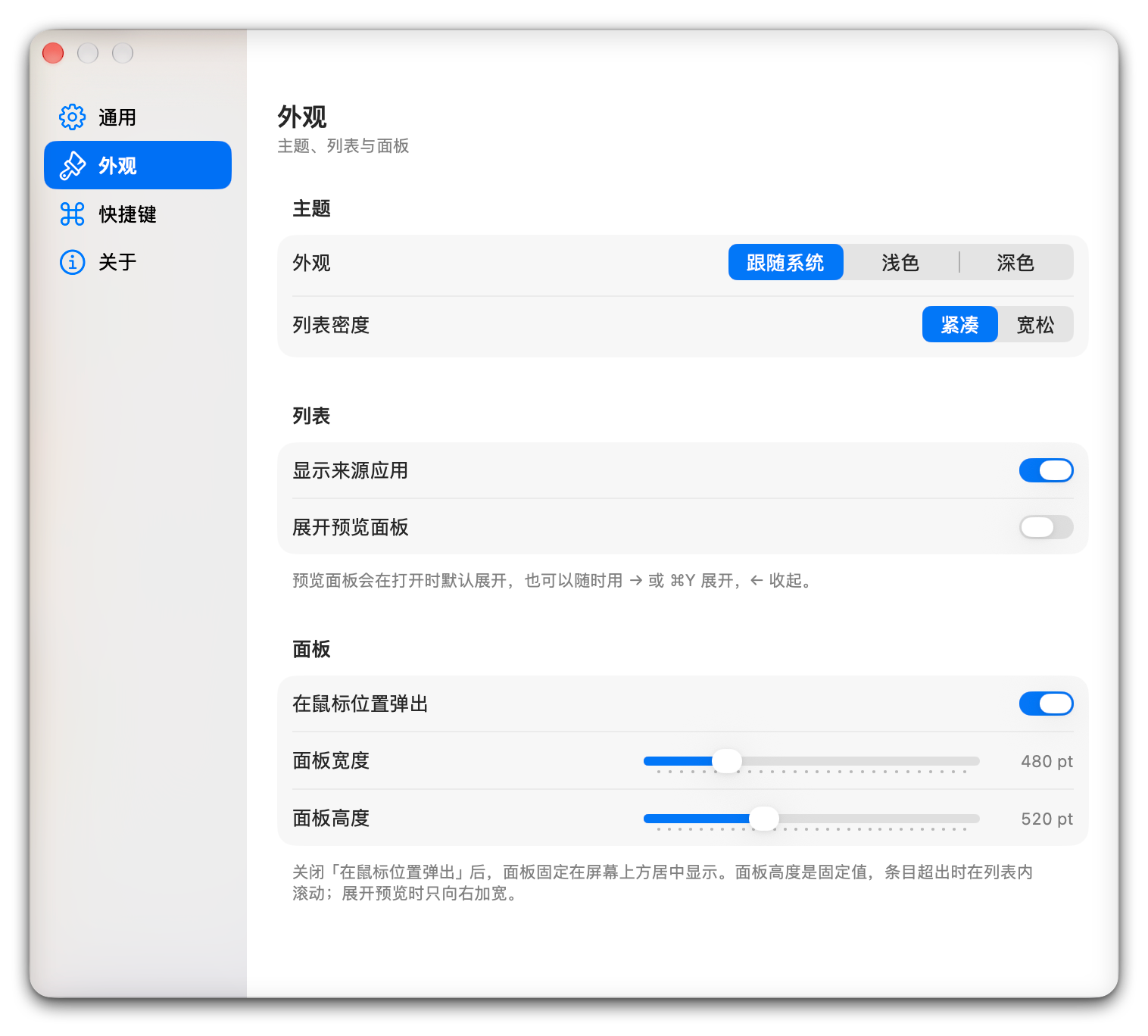Click the hint text starting with 预览面板会在打开时
Image resolution: width=1148 pixels, height=1036 pixels.
pyautogui.click(x=553, y=580)
